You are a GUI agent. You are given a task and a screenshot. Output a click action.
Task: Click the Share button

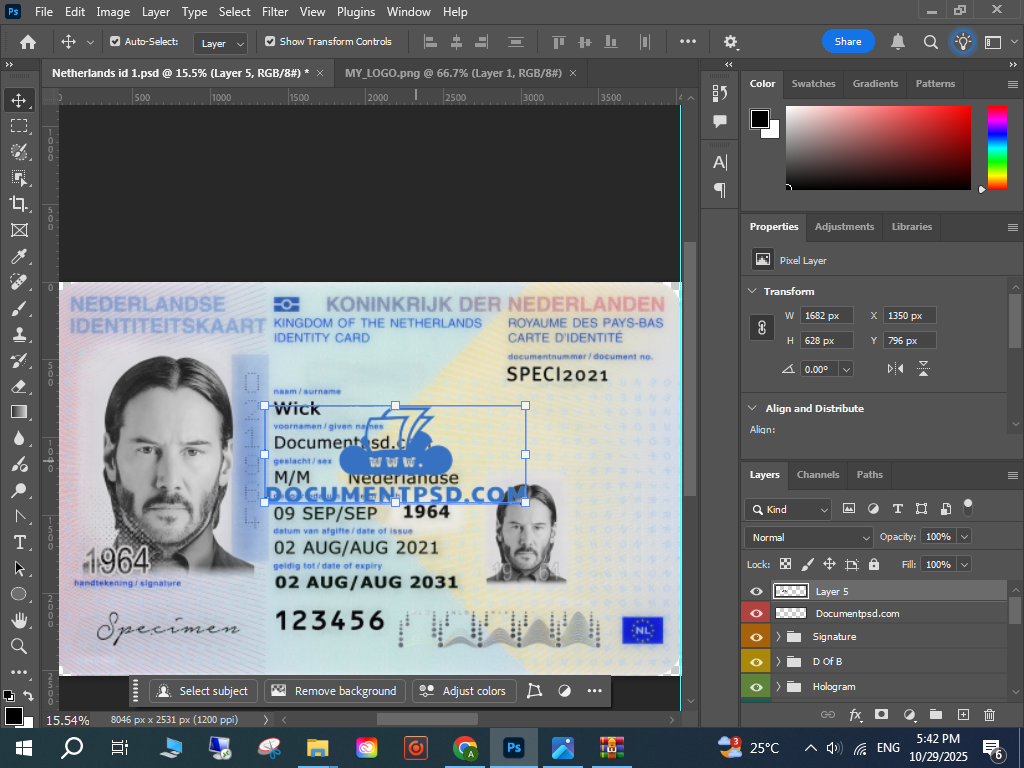[848, 42]
